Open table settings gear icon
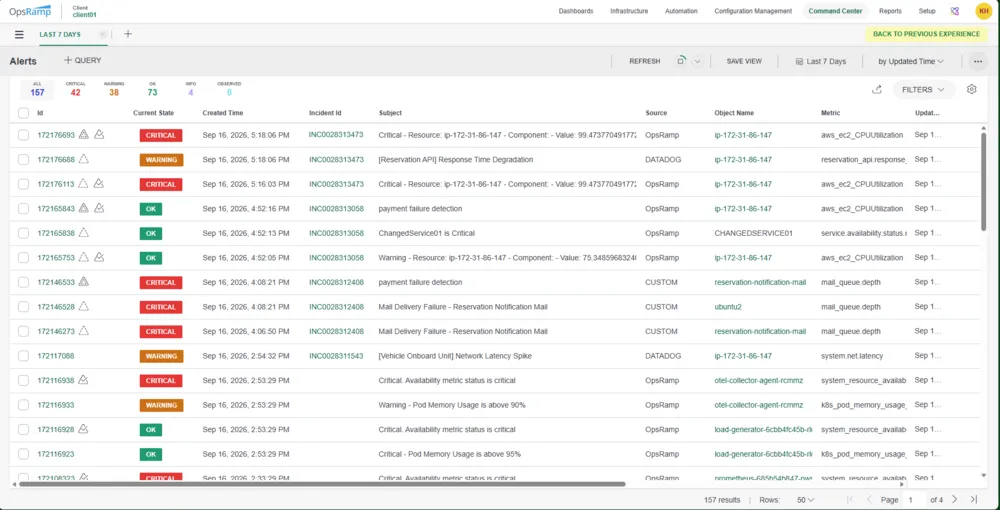The width and height of the screenshot is (1000, 510). [971, 89]
